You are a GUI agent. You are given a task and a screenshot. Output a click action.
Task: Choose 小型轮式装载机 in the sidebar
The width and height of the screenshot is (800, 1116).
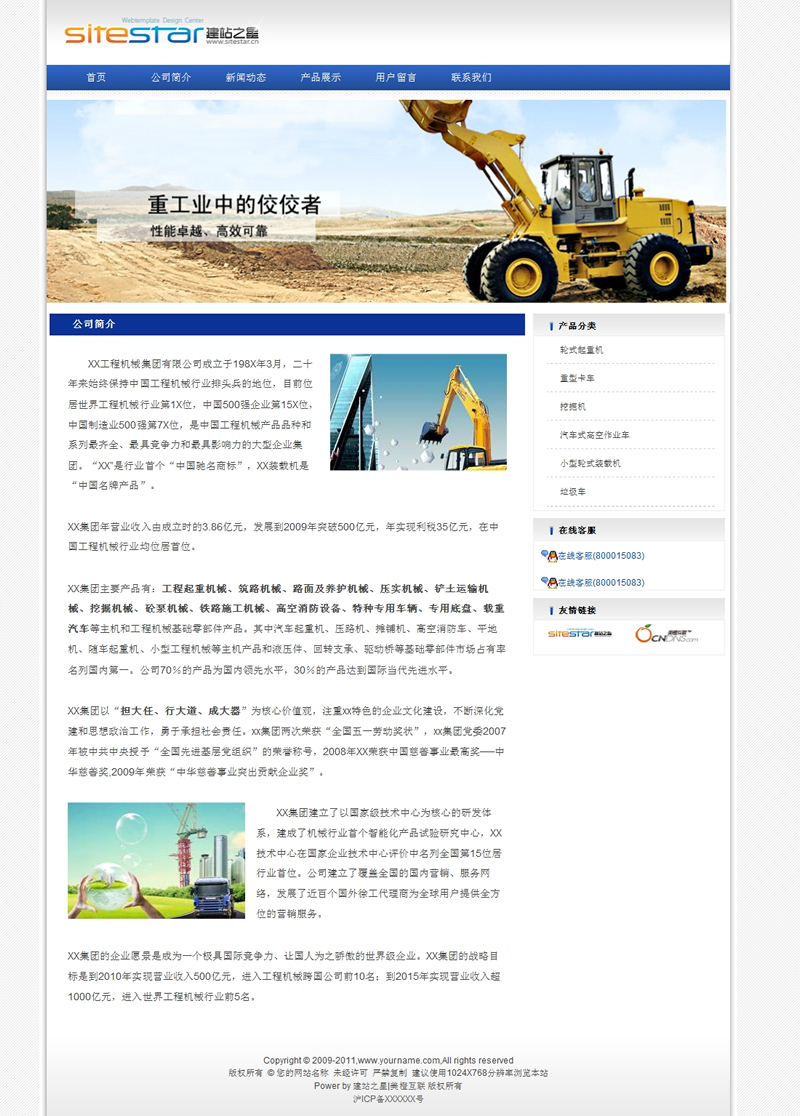590,464
